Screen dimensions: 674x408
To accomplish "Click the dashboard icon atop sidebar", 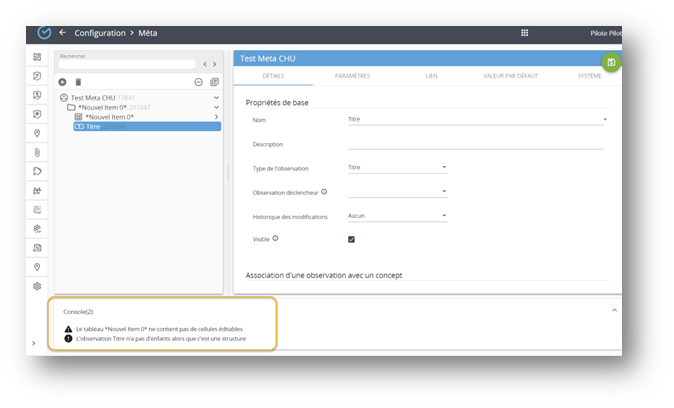I will [37, 58].
